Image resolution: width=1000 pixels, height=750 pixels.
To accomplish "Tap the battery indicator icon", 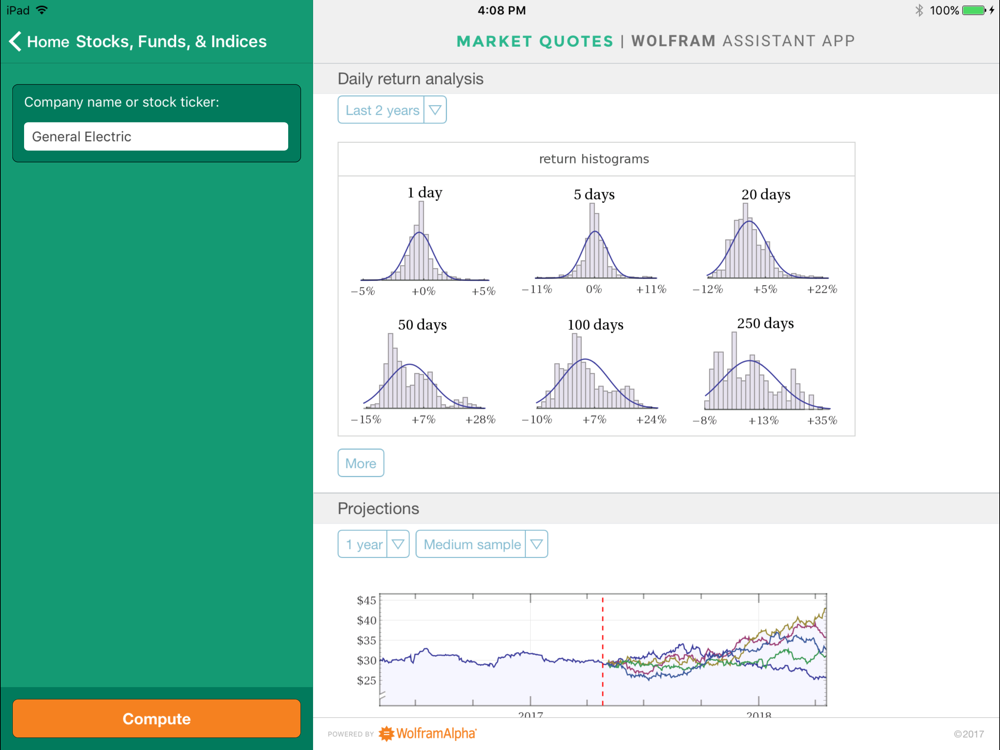I will click(974, 10).
